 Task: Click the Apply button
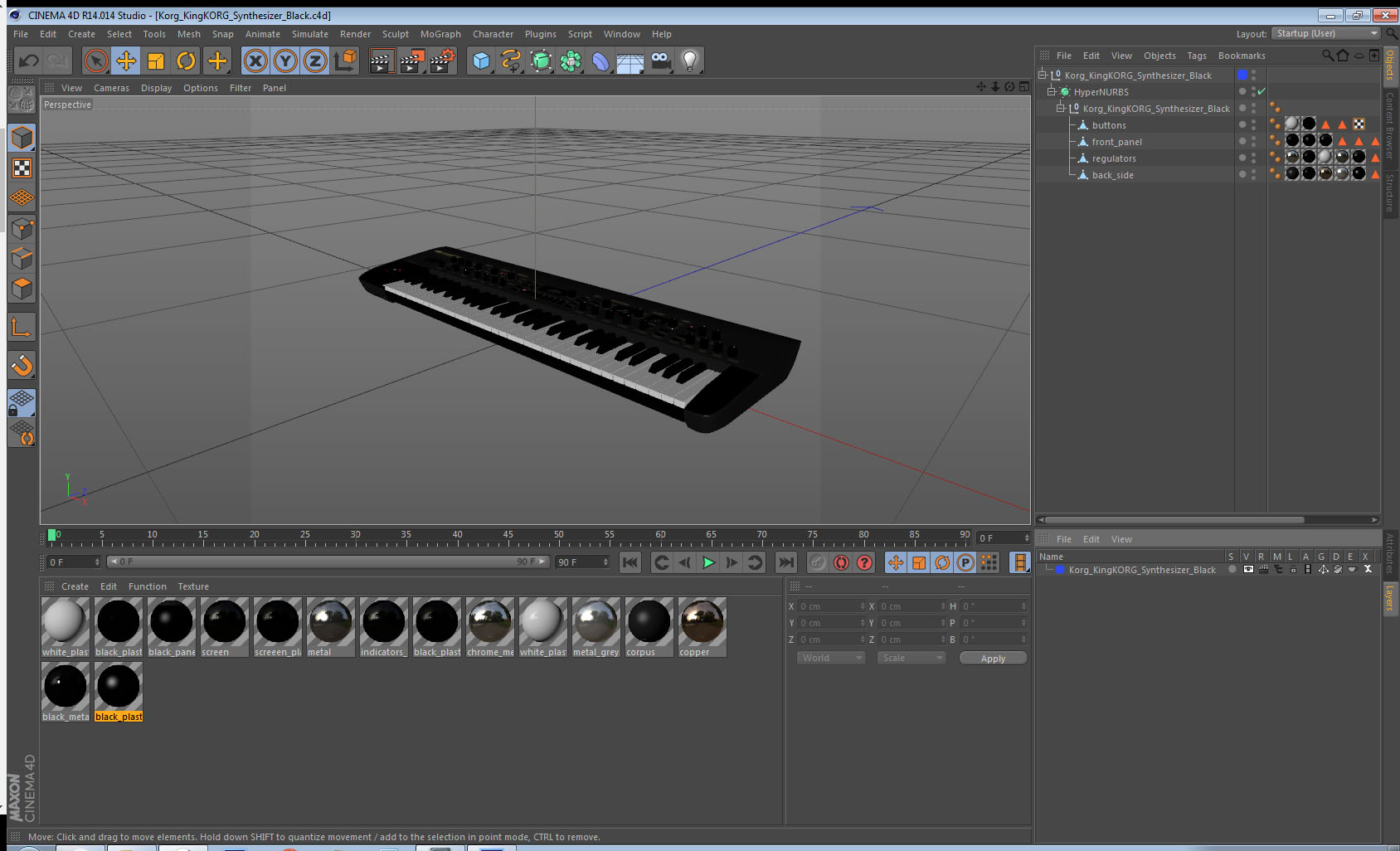click(993, 658)
